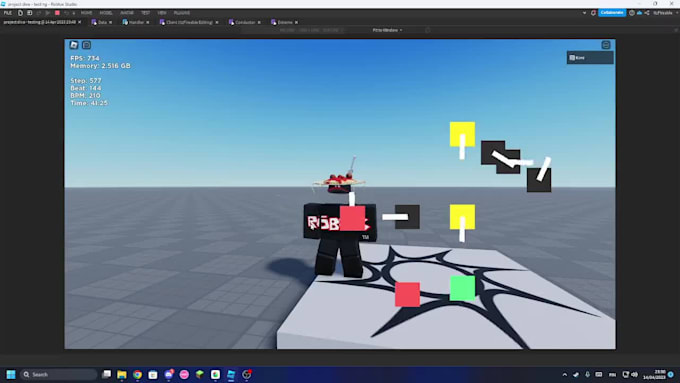Screen dimensions: 680x383
Task: Click the New file icon in toolbar
Action: (20, 13)
